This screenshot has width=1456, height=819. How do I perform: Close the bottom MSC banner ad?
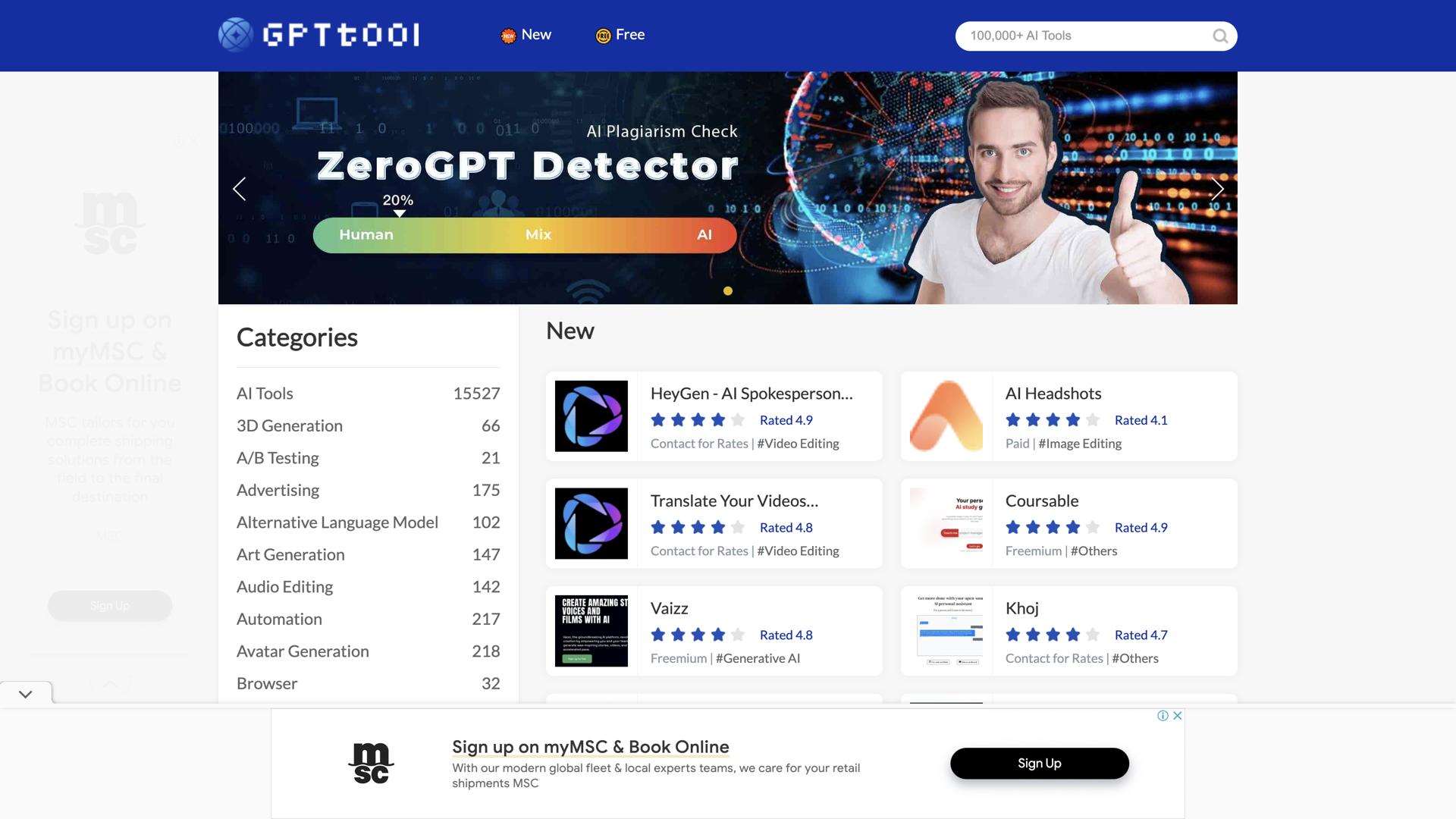(1178, 716)
